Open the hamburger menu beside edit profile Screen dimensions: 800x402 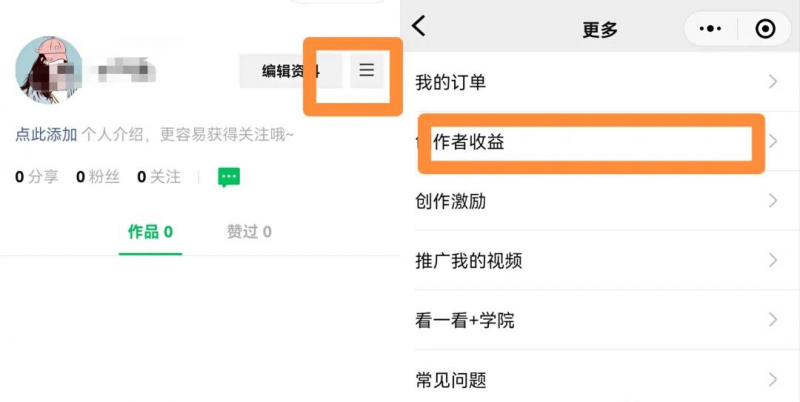367,71
